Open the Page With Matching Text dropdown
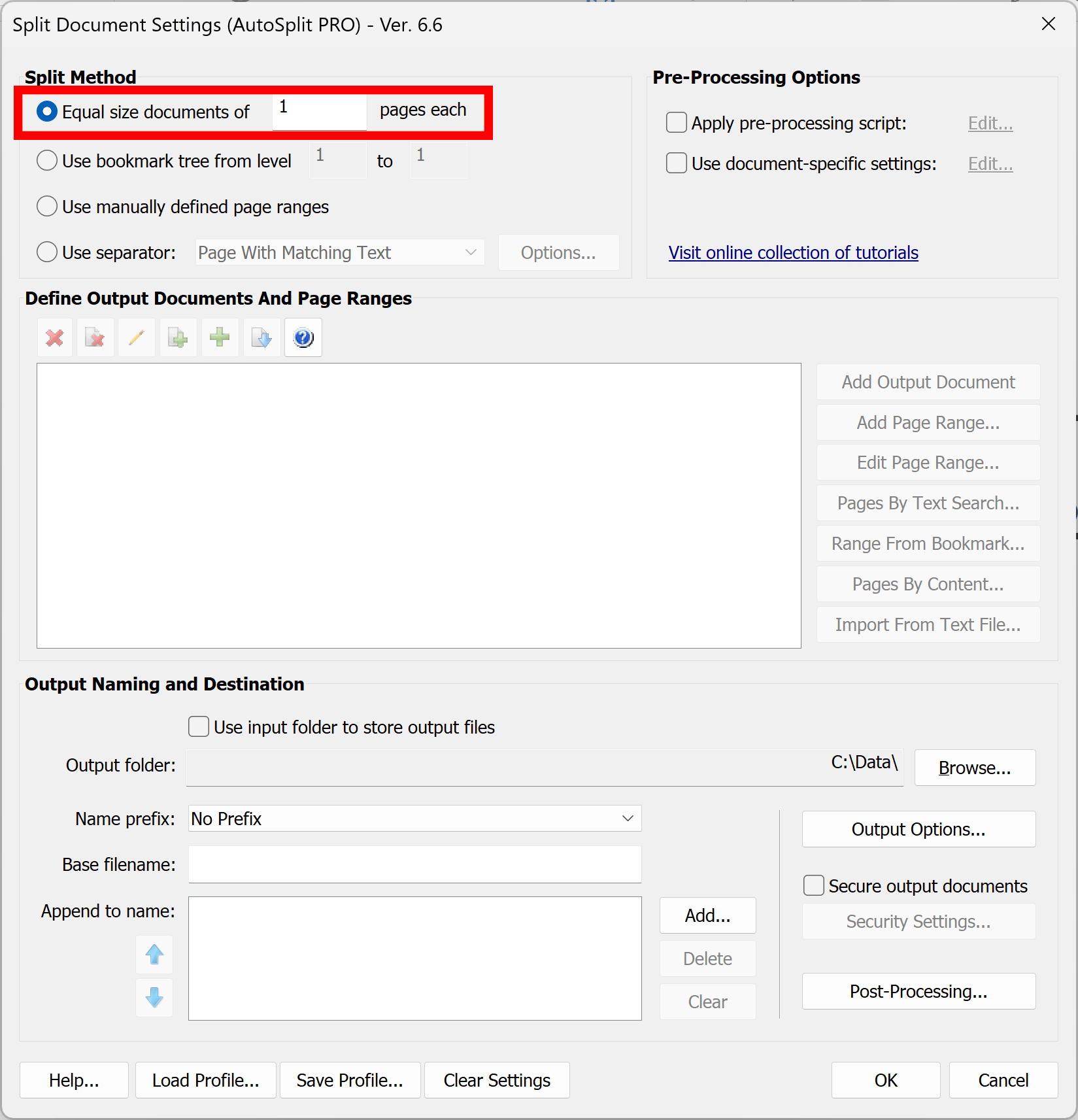This screenshot has width=1078, height=1120. [340, 252]
